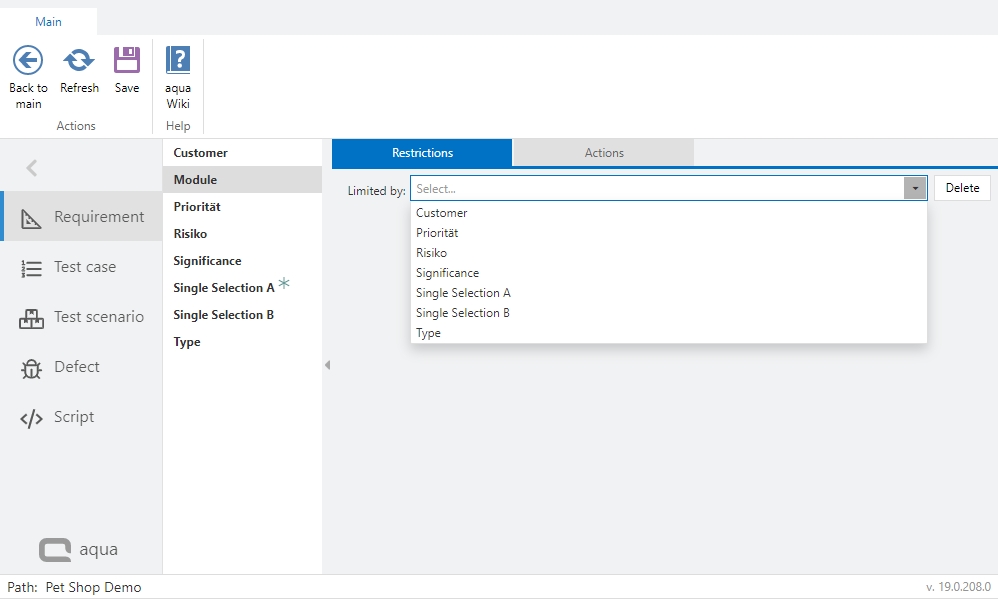Collapse the left sidebar with chevron
The height and width of the screenshot is (599, 998).
[x=32, y=168]
